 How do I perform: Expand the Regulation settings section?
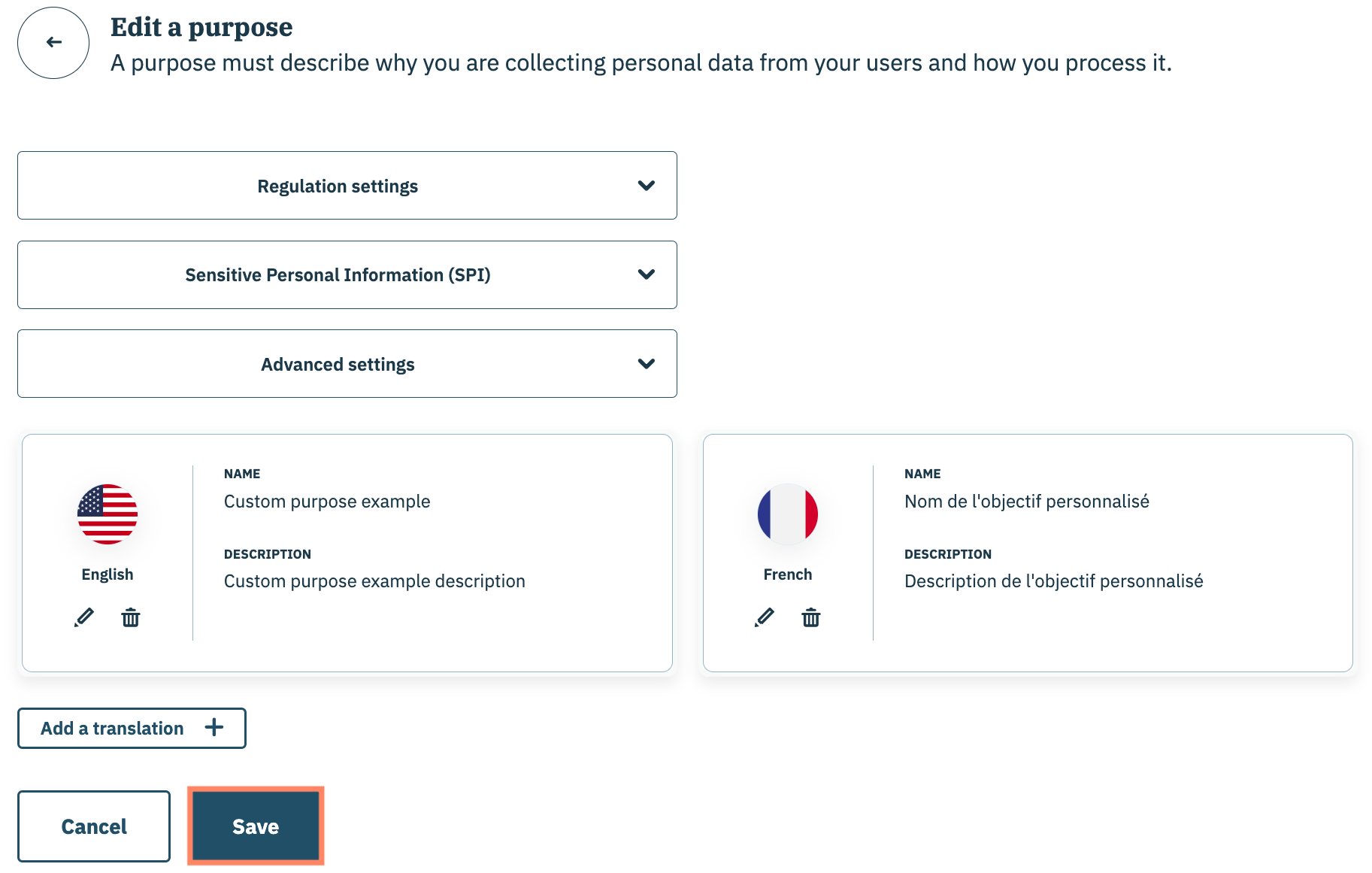[x=338, y=186]
